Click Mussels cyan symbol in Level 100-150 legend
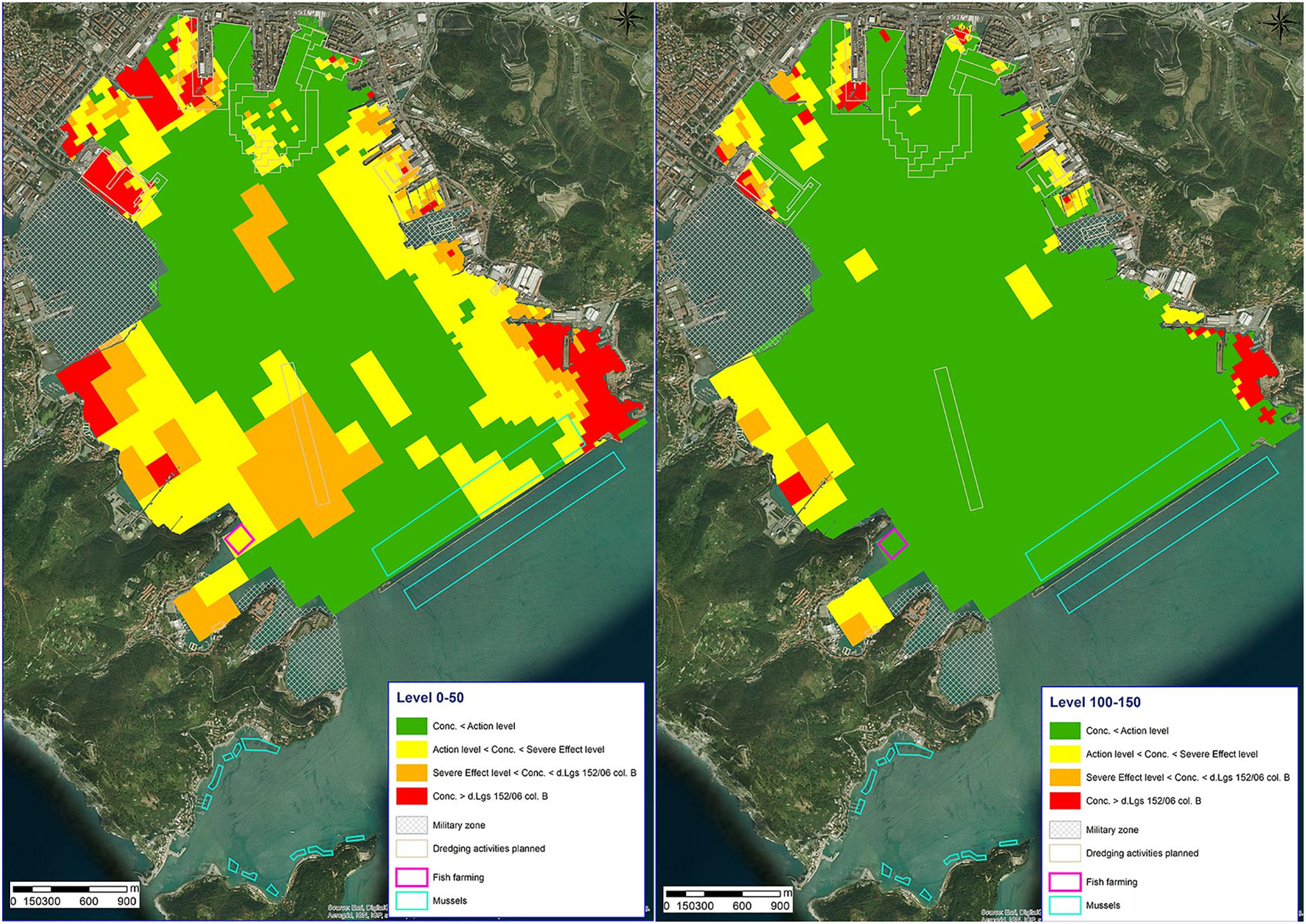Screen dimensions: 1306x924 pos(1065,905)
